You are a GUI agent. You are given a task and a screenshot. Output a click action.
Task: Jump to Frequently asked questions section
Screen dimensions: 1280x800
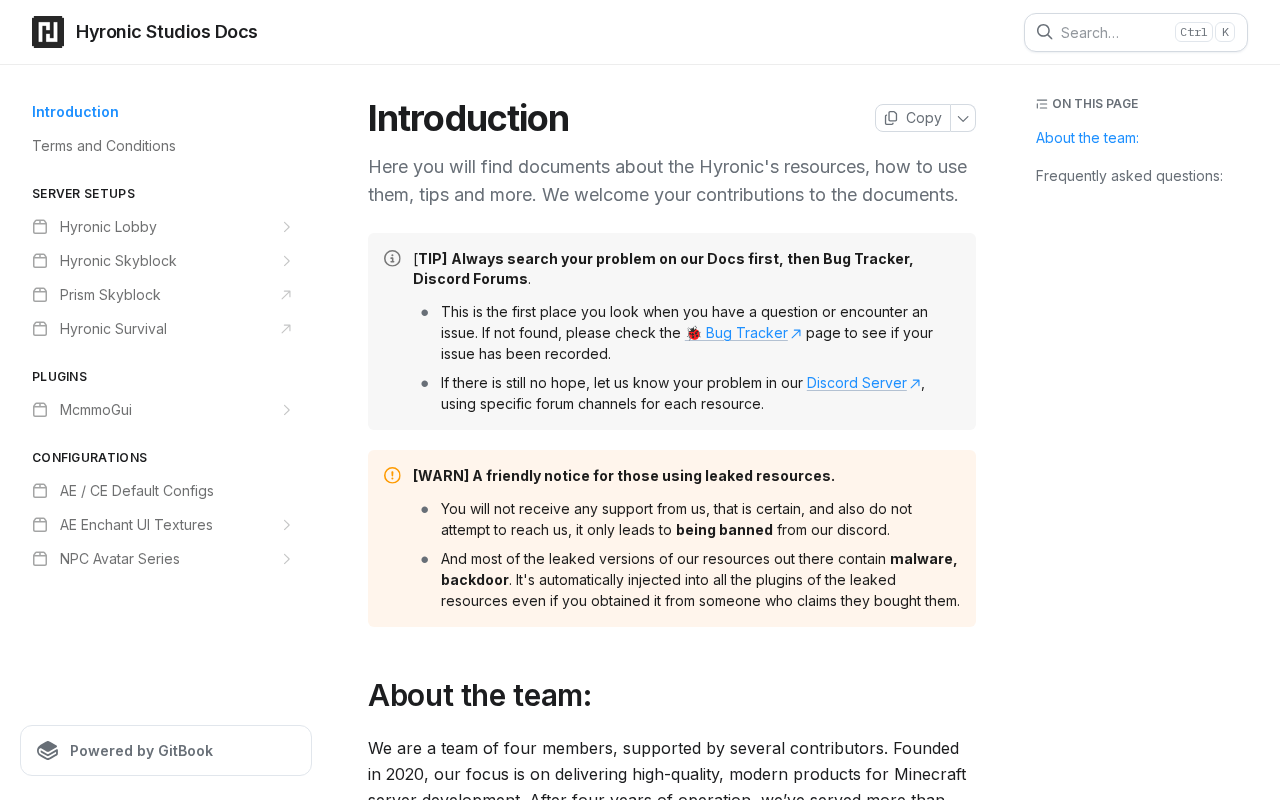pyautogui.click(x=1129, y=176)
